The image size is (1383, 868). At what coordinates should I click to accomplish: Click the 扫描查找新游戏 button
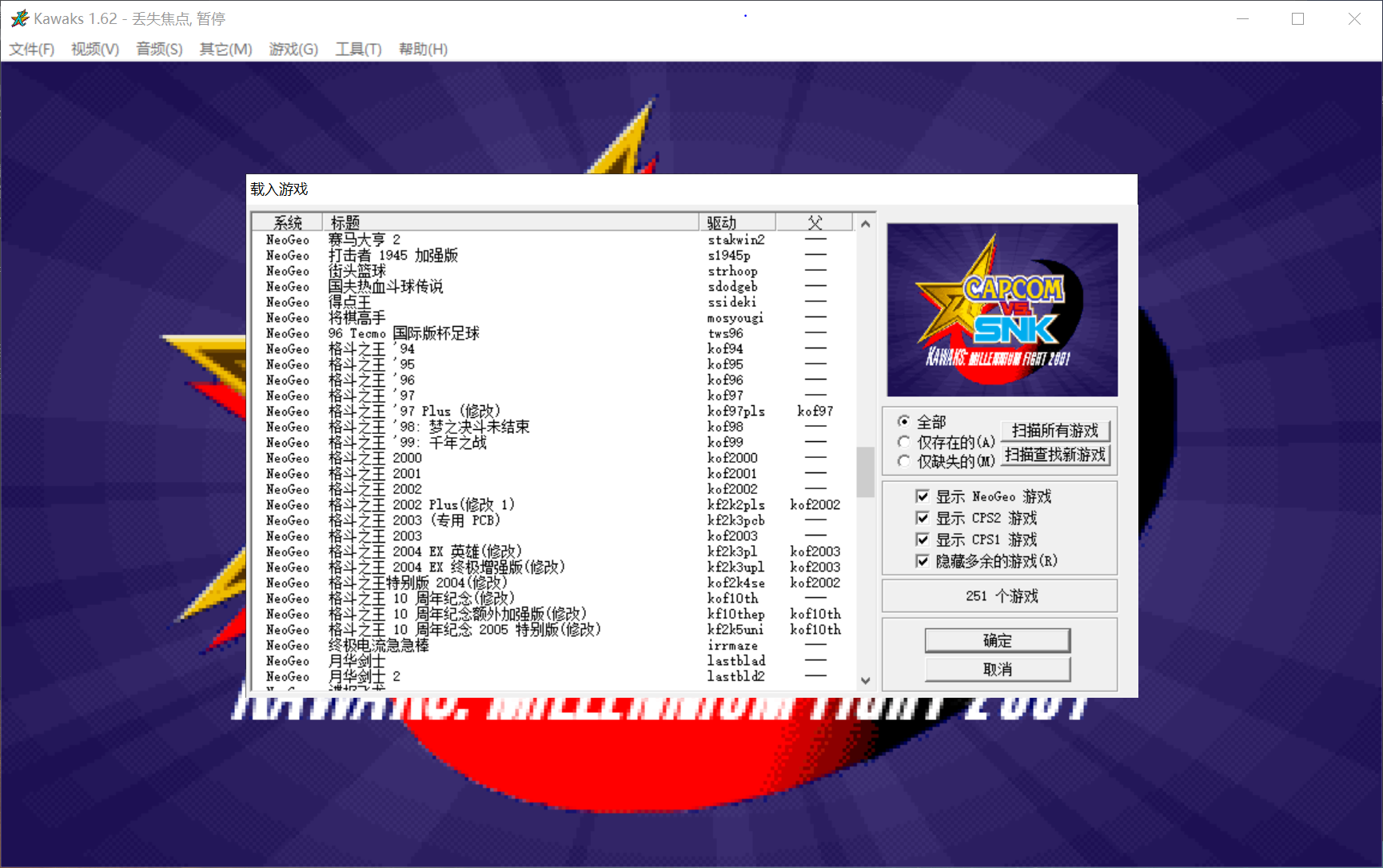(1054, 455)
